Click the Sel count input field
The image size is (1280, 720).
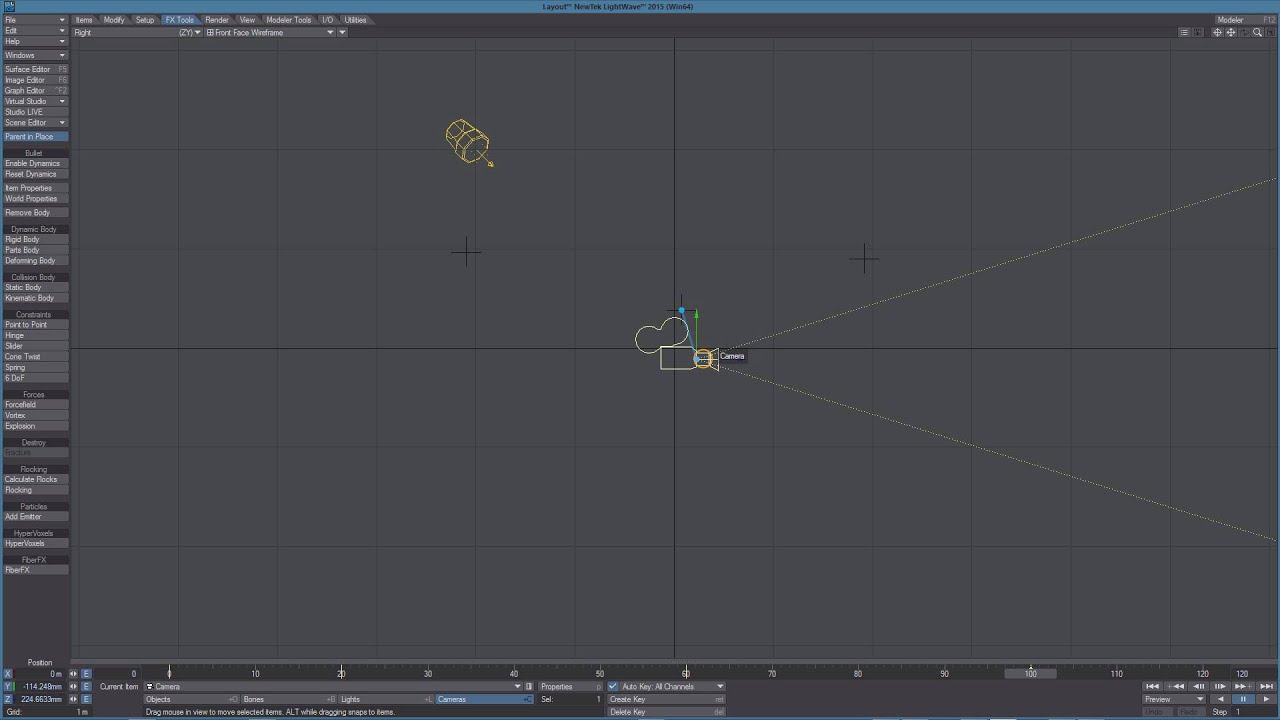[x=575, y=699]
